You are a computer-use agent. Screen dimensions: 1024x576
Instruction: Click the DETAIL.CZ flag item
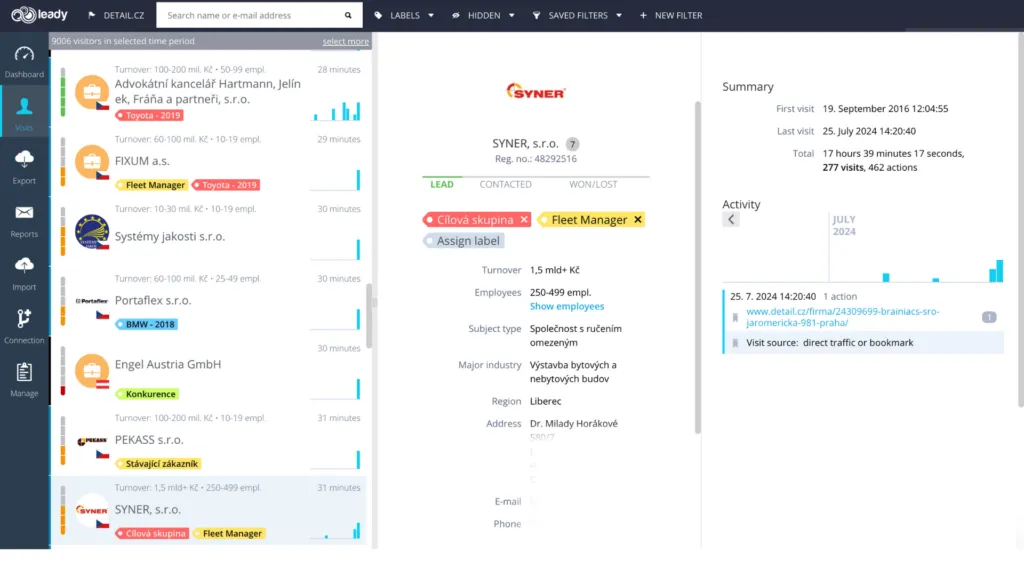[x=116, y=15]
